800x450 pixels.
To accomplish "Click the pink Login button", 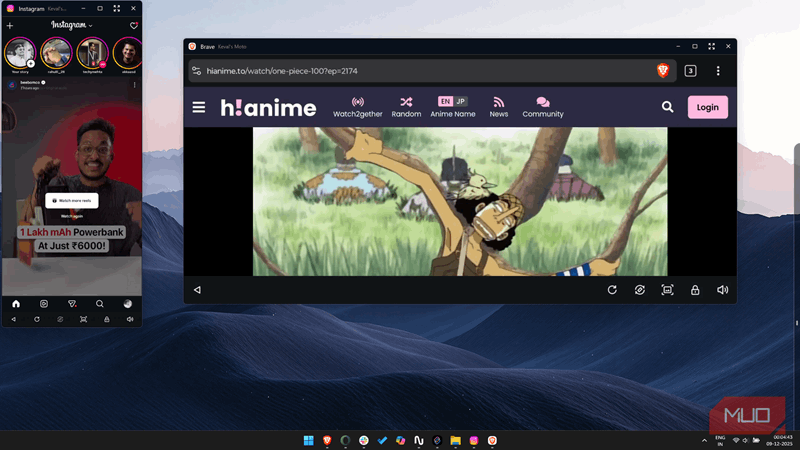I will 707,107.
